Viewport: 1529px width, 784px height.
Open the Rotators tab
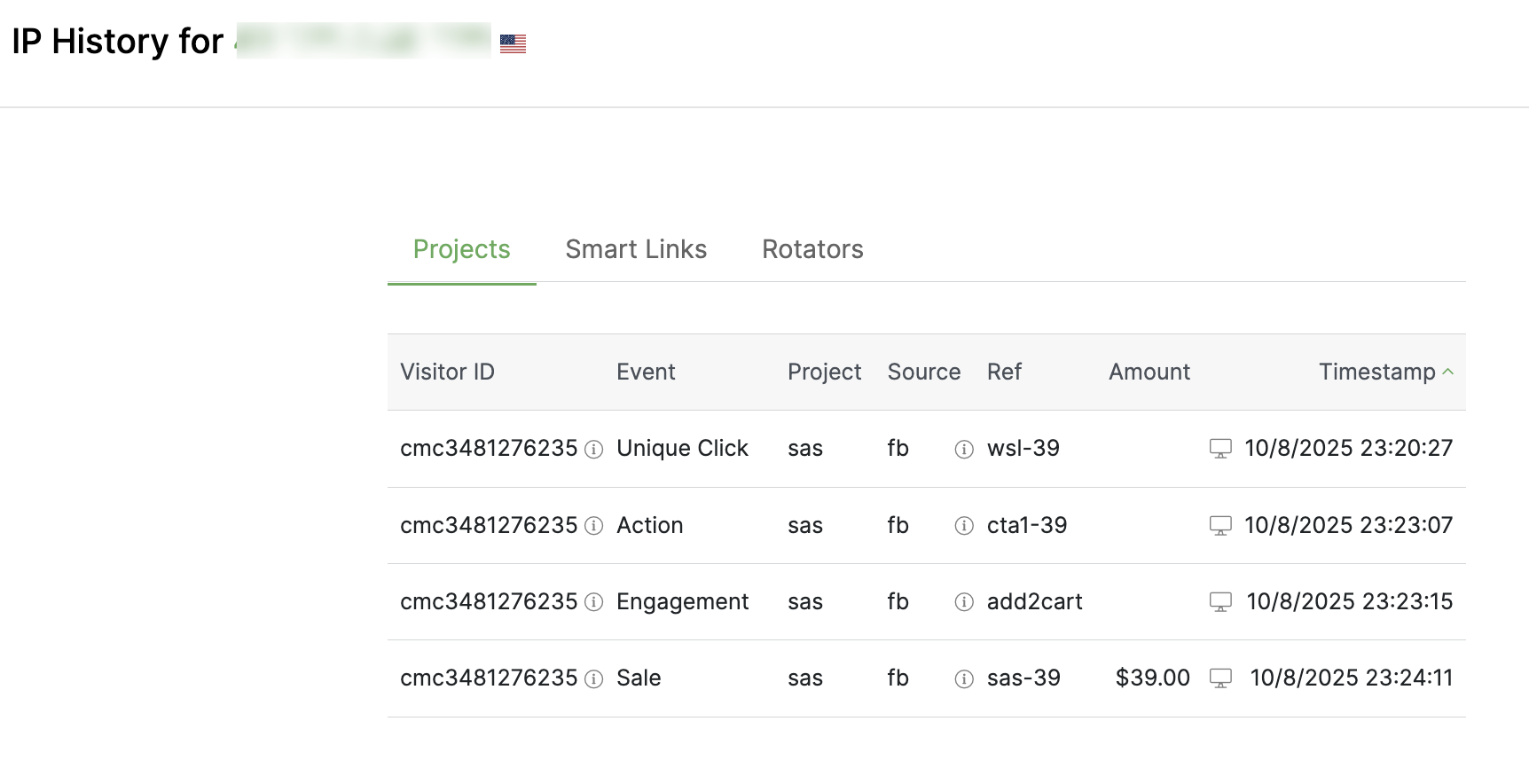tap(812, 249)
